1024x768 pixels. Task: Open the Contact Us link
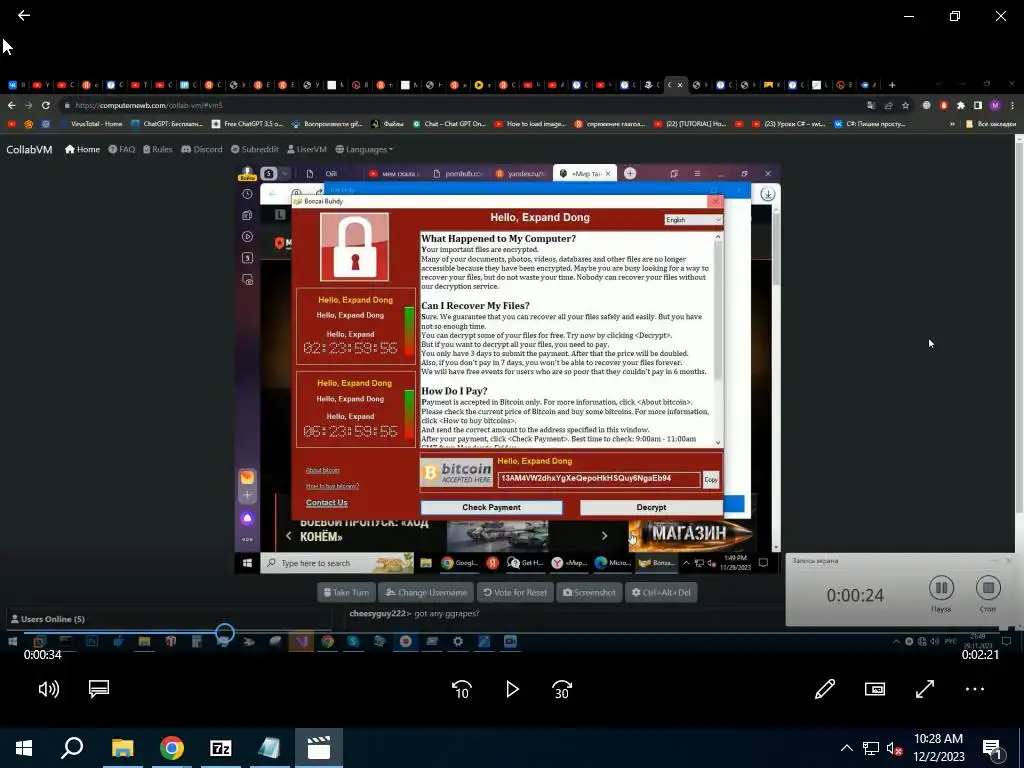(x=327, y=502)
